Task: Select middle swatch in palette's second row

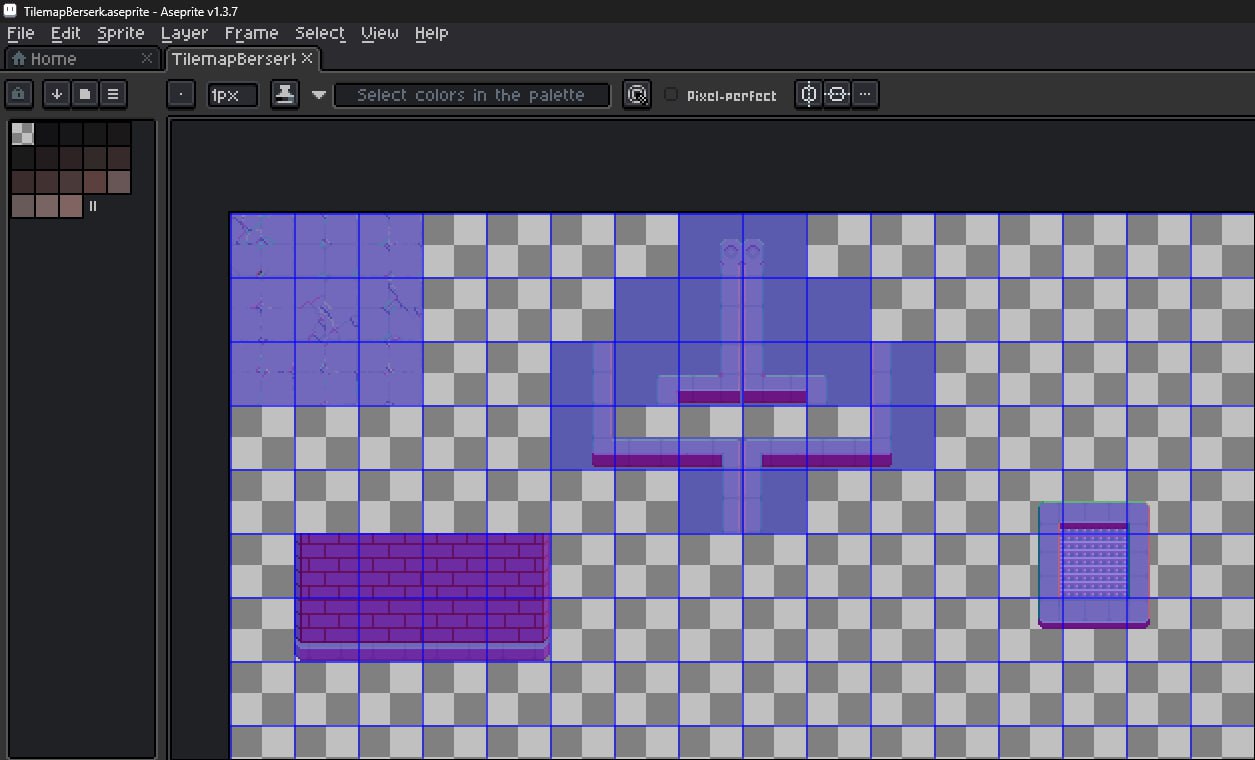Action: pos(70,158)
